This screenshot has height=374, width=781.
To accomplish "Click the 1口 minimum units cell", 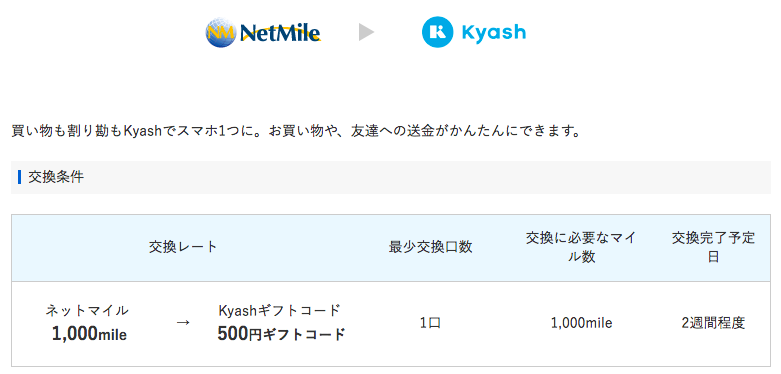I will [x=430, y=323].
